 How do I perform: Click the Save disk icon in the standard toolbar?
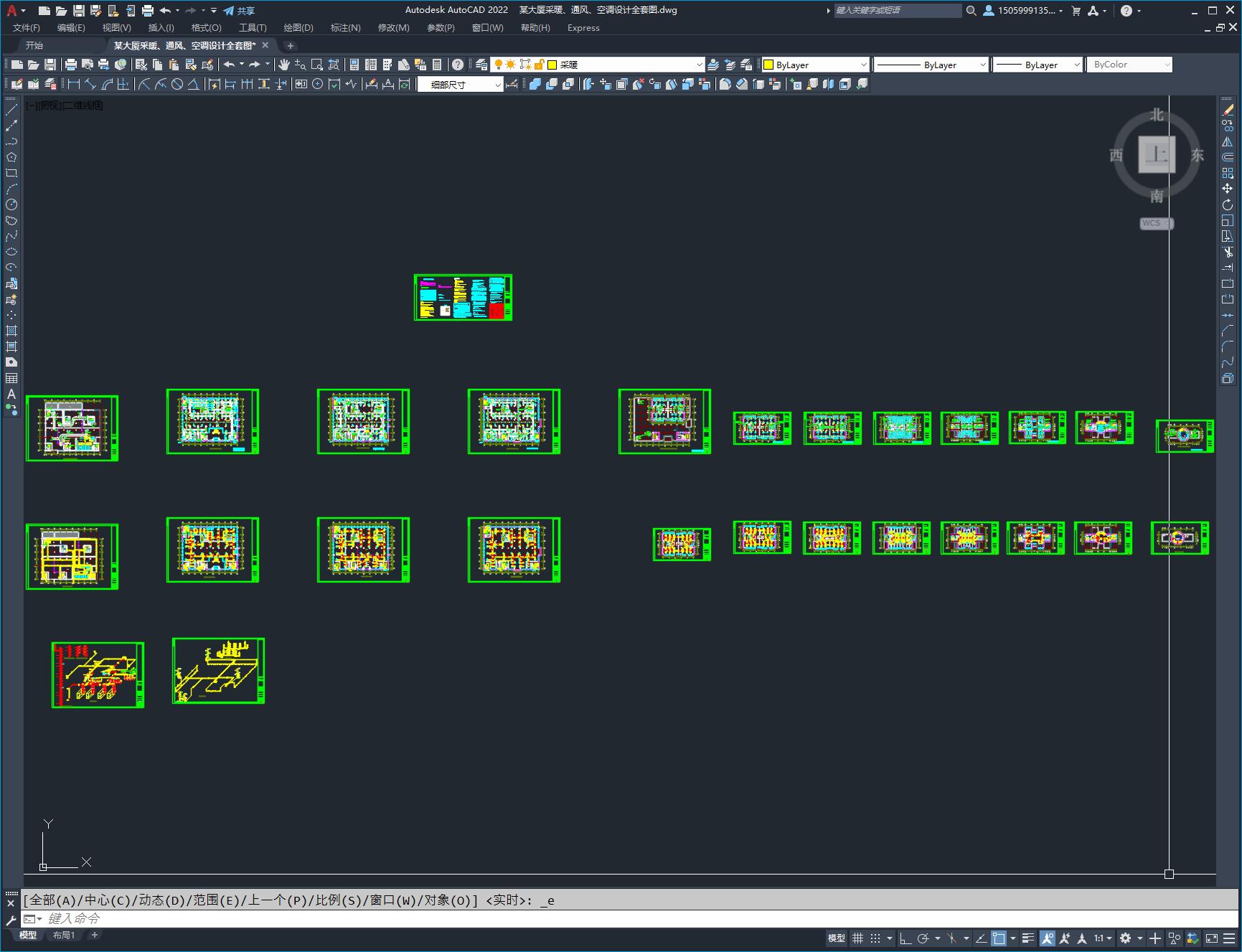coord(50,65)
